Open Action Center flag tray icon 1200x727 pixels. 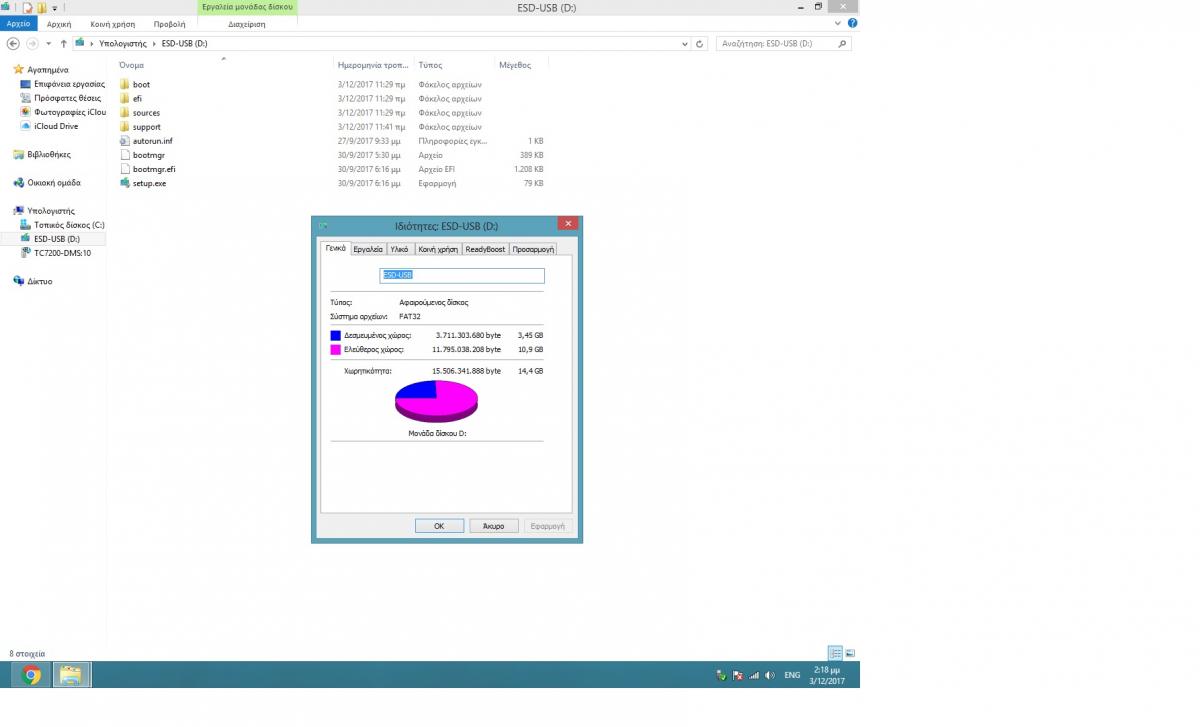coord(737,675)
